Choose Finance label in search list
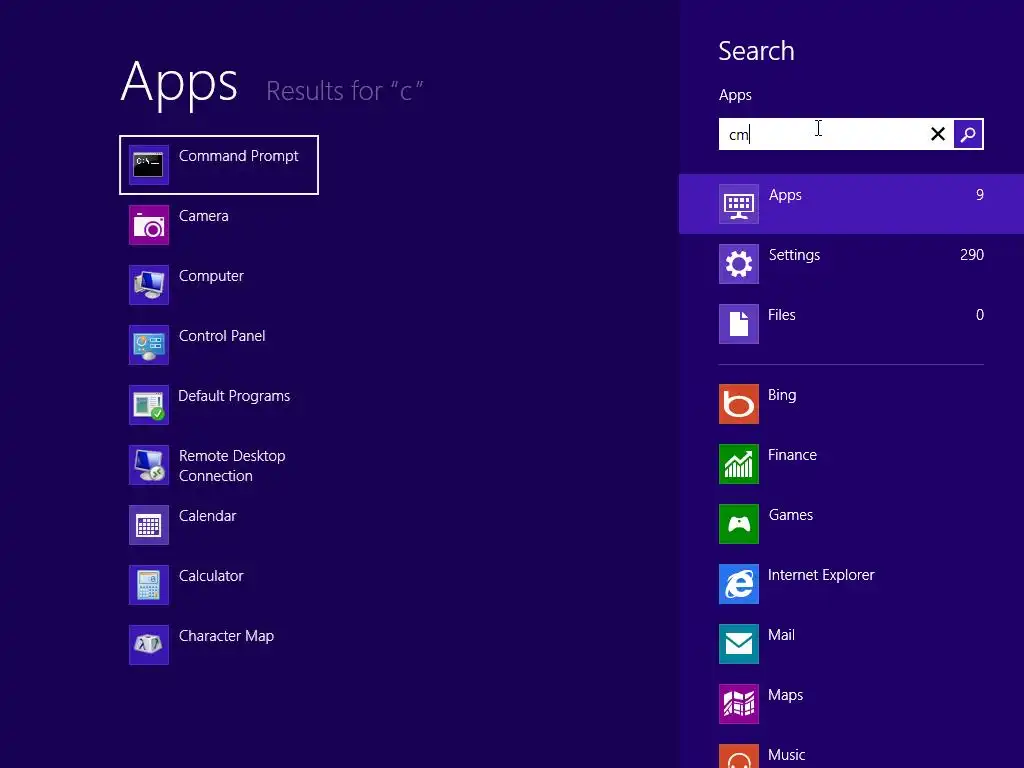 (792, 455)
